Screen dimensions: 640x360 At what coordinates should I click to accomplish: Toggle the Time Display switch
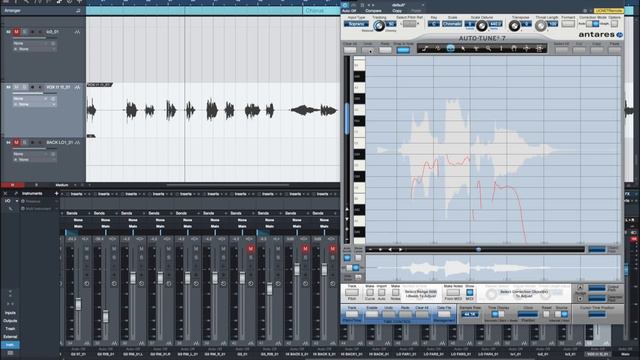click(x=497, y=314)
